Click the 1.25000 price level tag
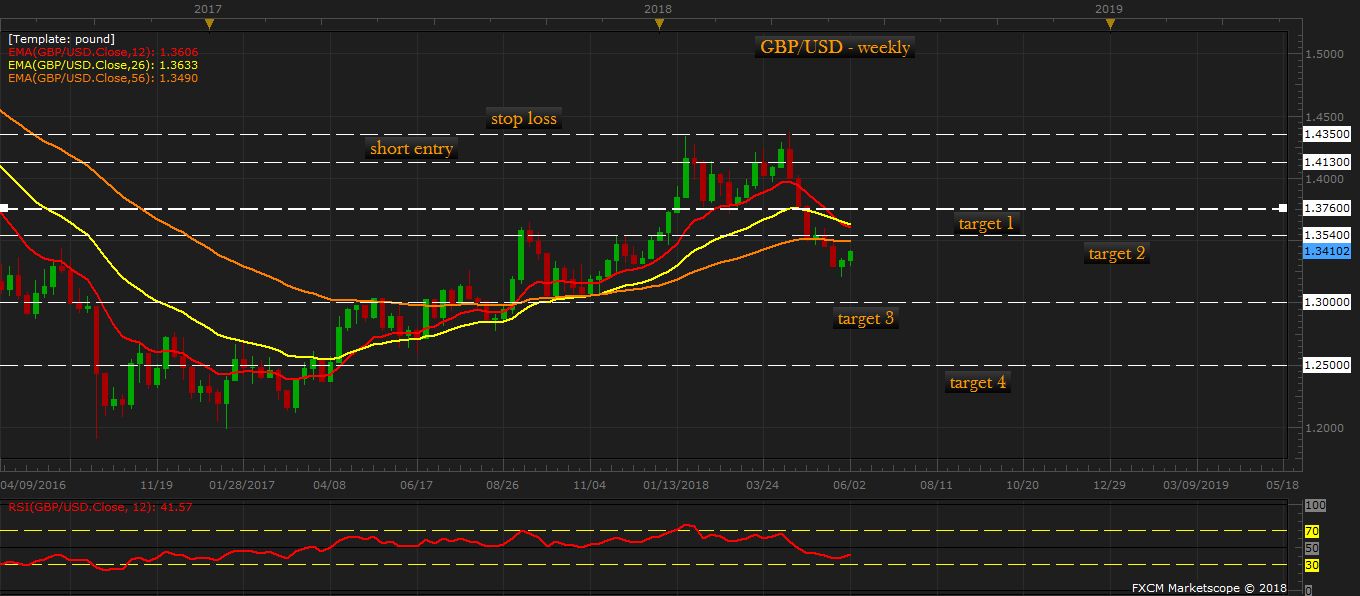1360x596 pixels. (x=1329, y=366)
